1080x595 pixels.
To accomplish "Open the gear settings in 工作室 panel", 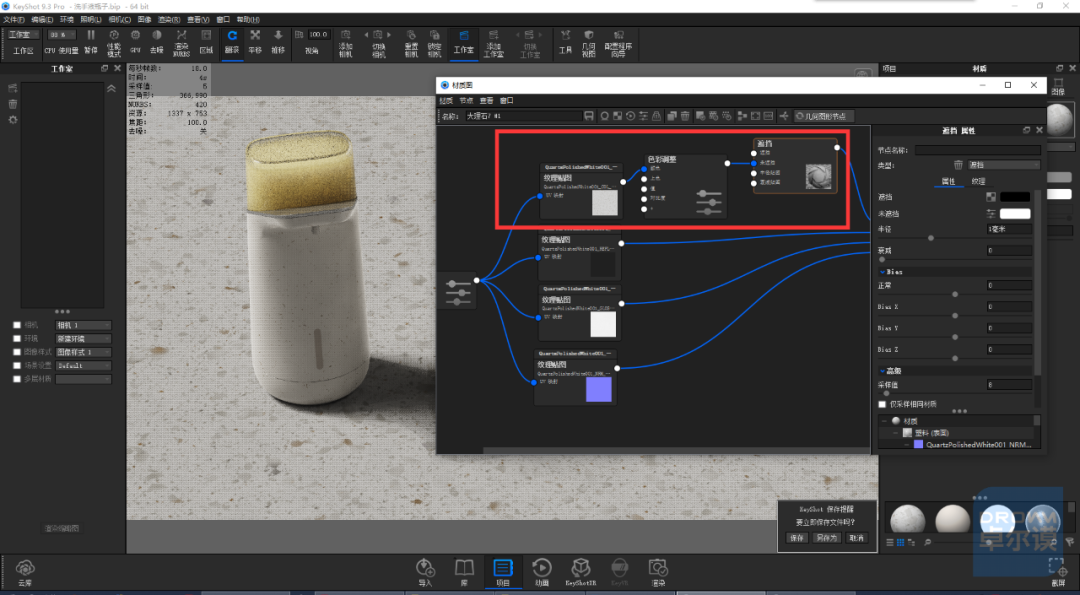I will (x=12, y=120).
